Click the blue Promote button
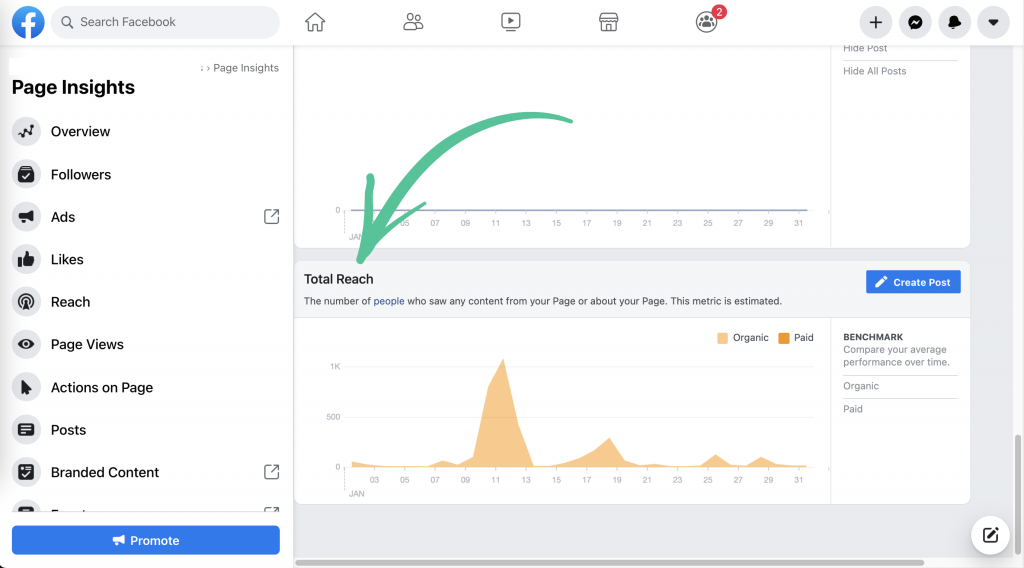This screenshot has width=1024, height=568. tap(146, 540)
